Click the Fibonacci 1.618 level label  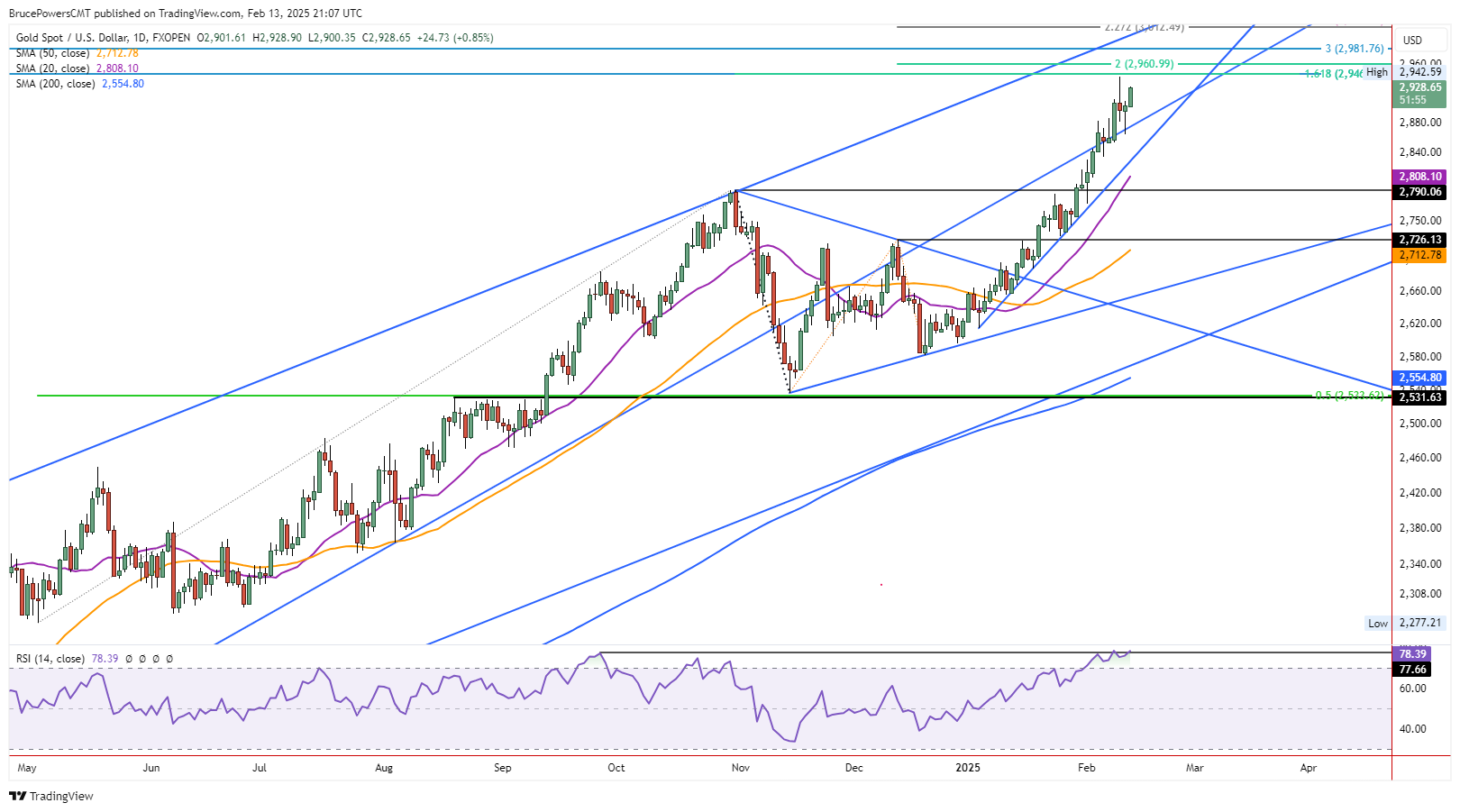pyautogui.click(x=1333, y=74)
